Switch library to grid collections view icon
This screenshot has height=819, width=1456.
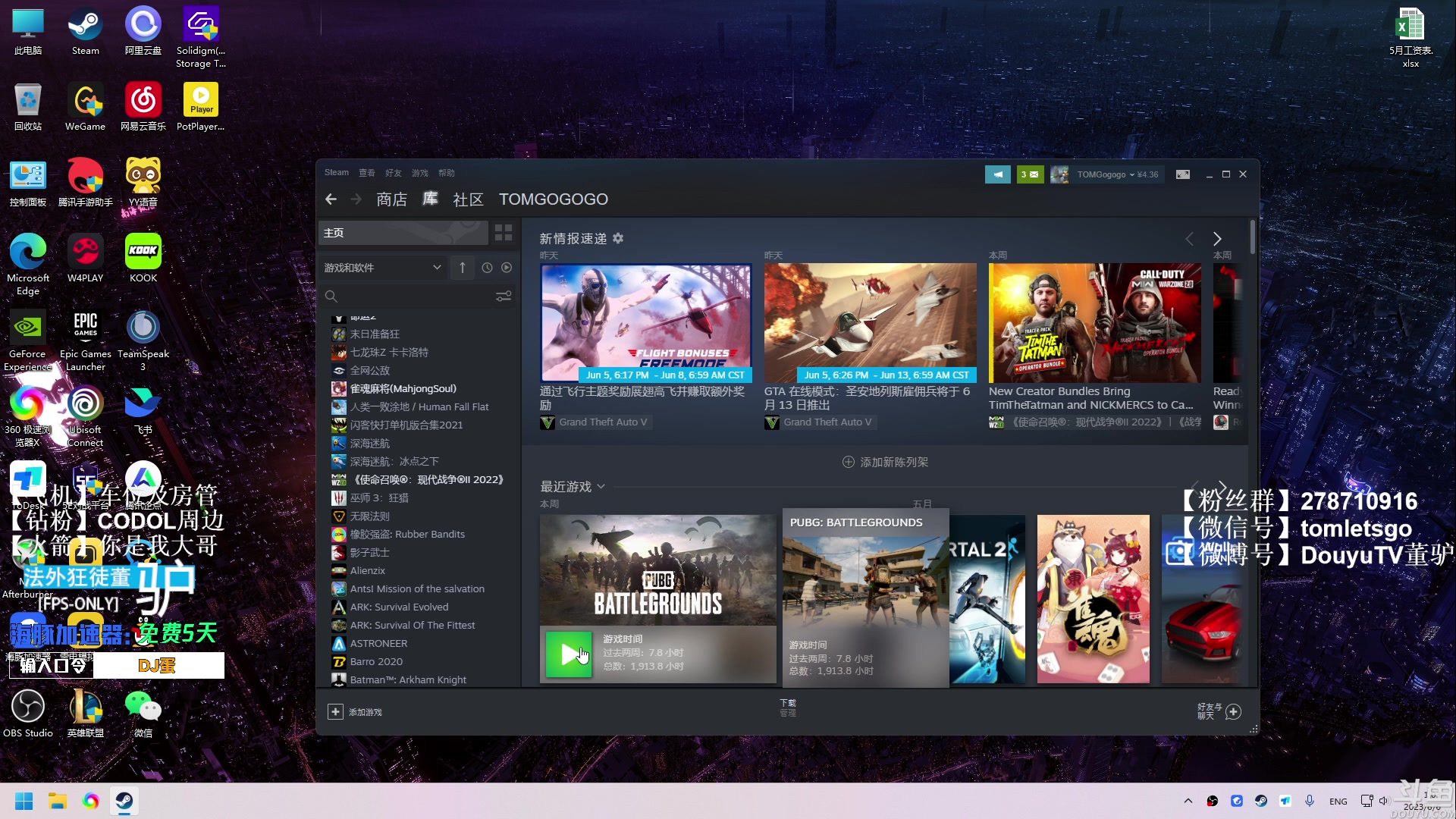pos(504,233)
